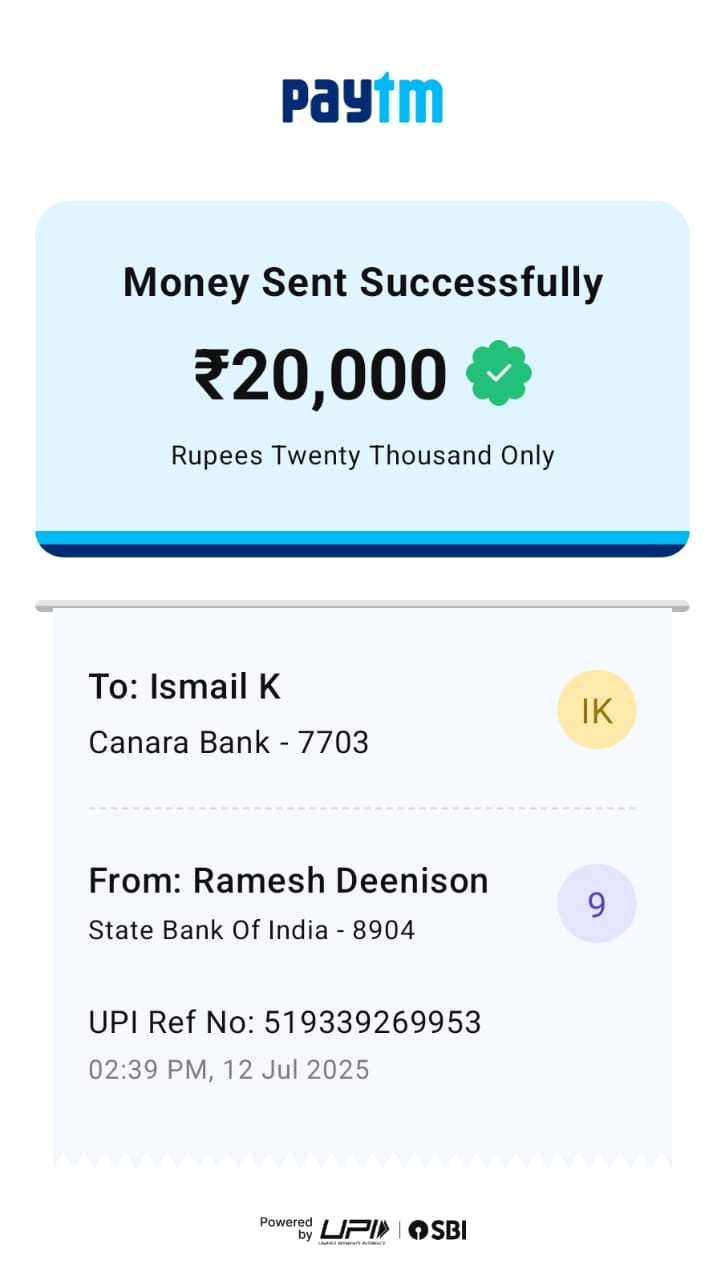Click the timestamp 02:39 PM, 12 Jul 2025
The height and width of the screenshot is (1280, 725).
click(x=229, y=1069)
